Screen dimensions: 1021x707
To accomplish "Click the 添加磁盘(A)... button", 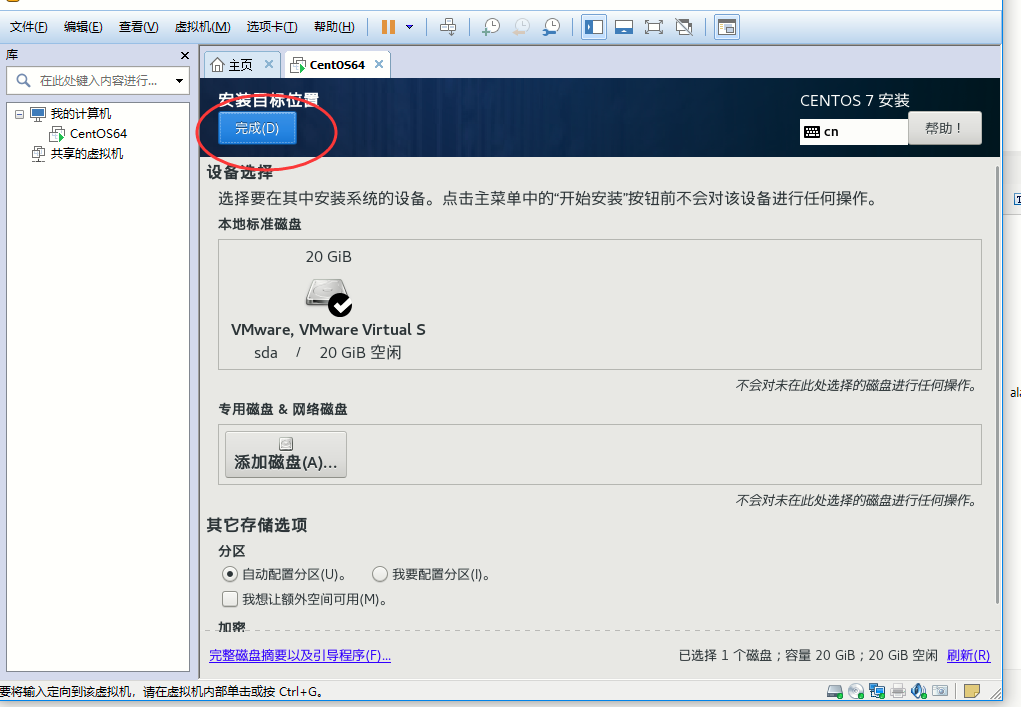I will 286,454.
